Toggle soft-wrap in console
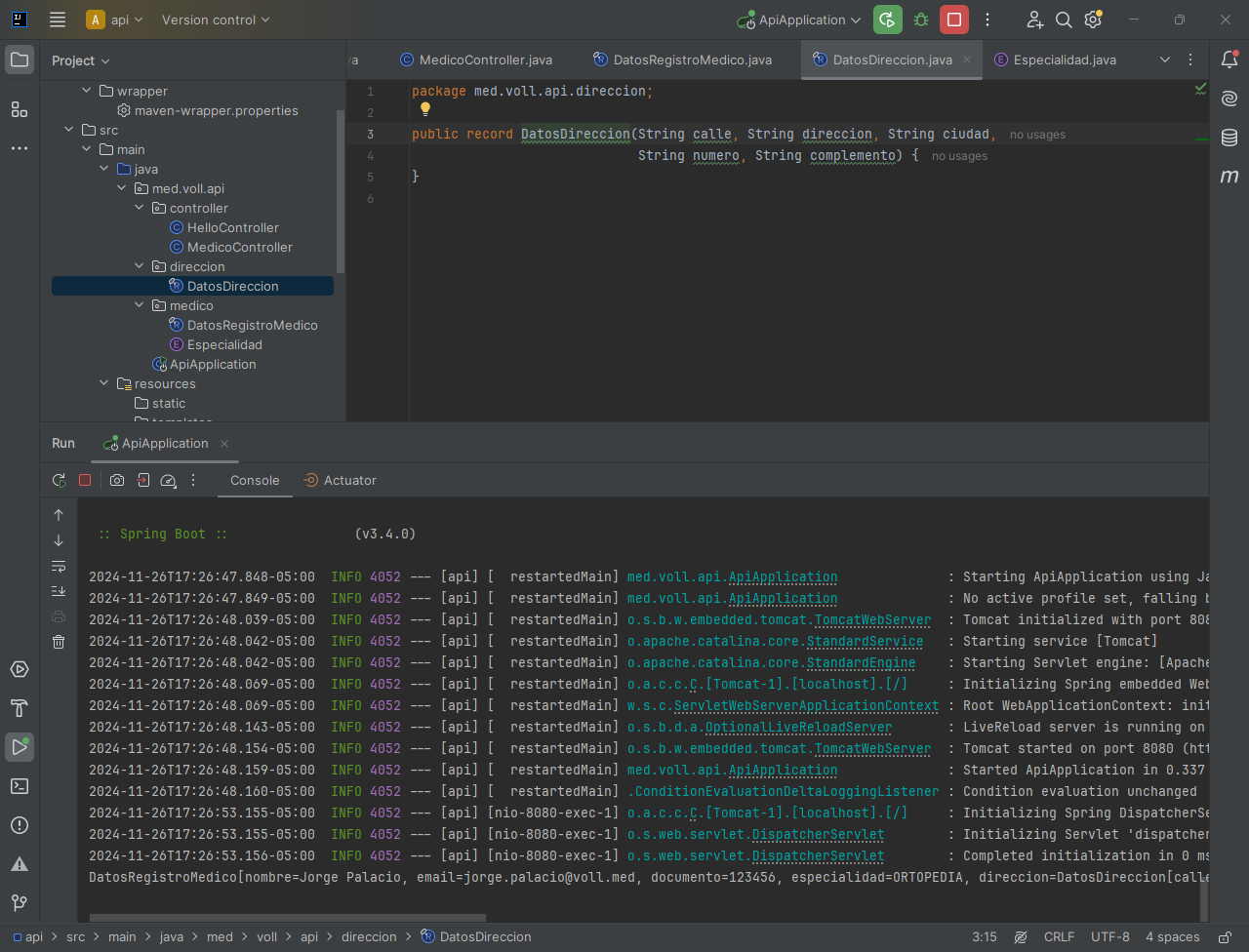Image resolution: width=1249 pixels, height=952 pixels. [x=59, y=566]
